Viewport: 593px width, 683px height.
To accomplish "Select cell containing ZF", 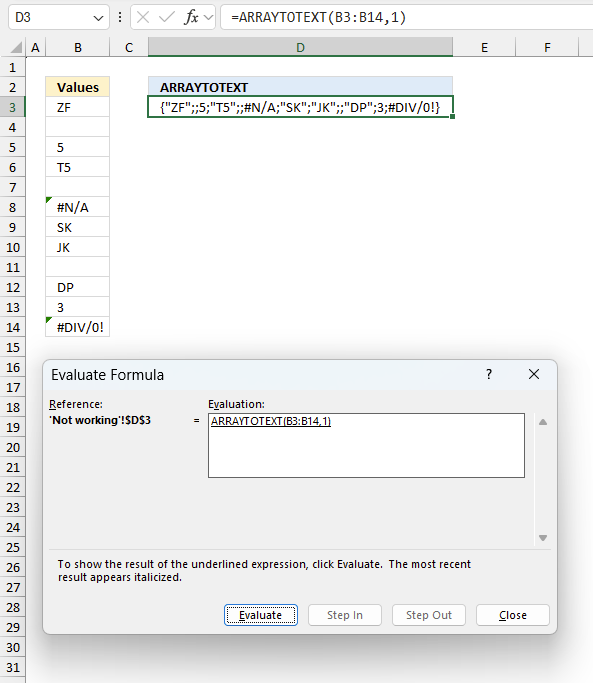I will coord(78,108).
